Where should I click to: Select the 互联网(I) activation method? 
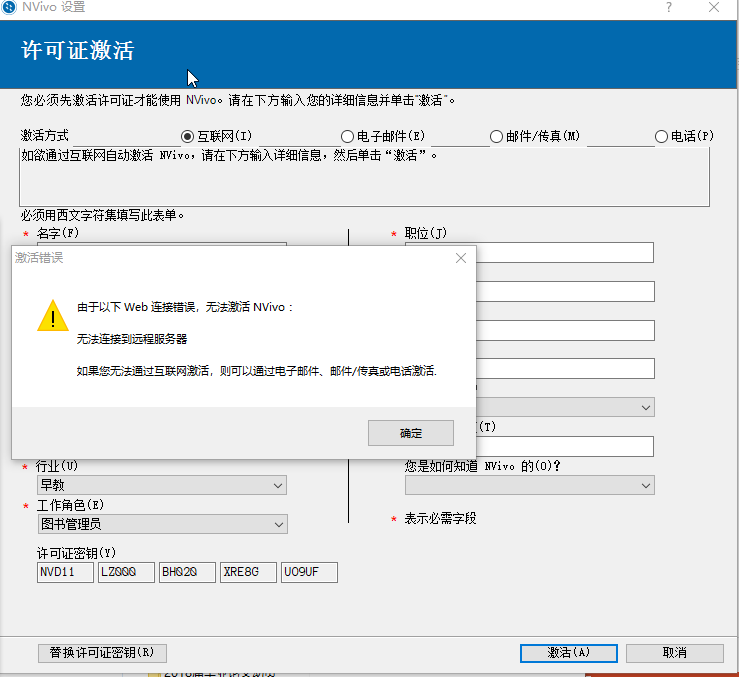coord(187,137)
